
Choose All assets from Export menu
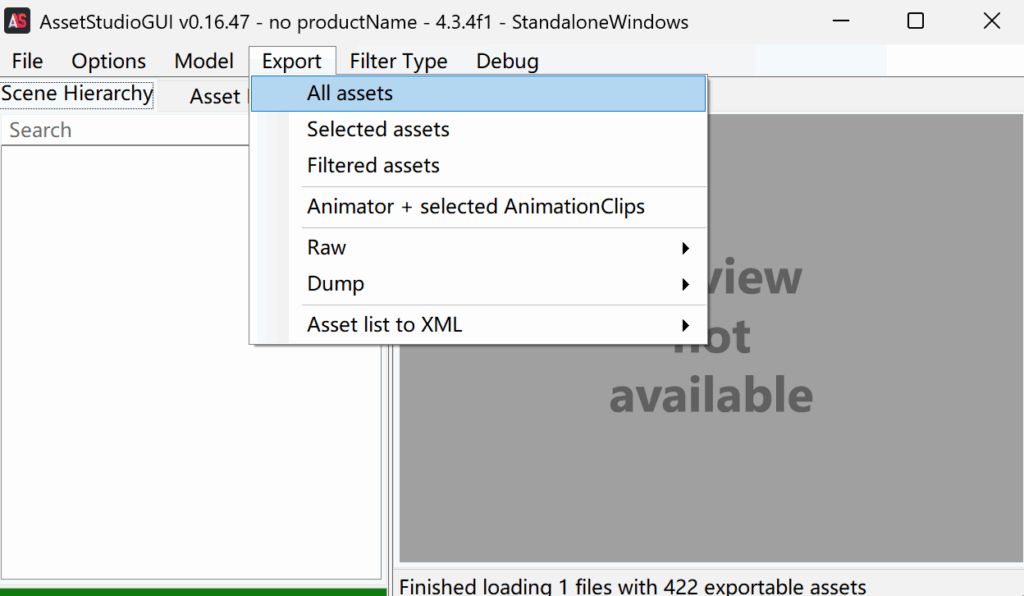coord(350,94)
